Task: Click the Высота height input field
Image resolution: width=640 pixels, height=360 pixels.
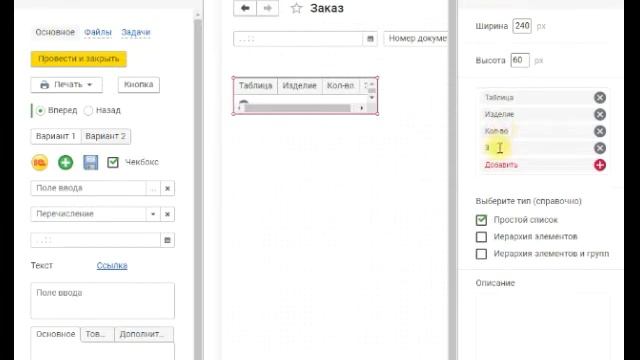Action: 520,60
